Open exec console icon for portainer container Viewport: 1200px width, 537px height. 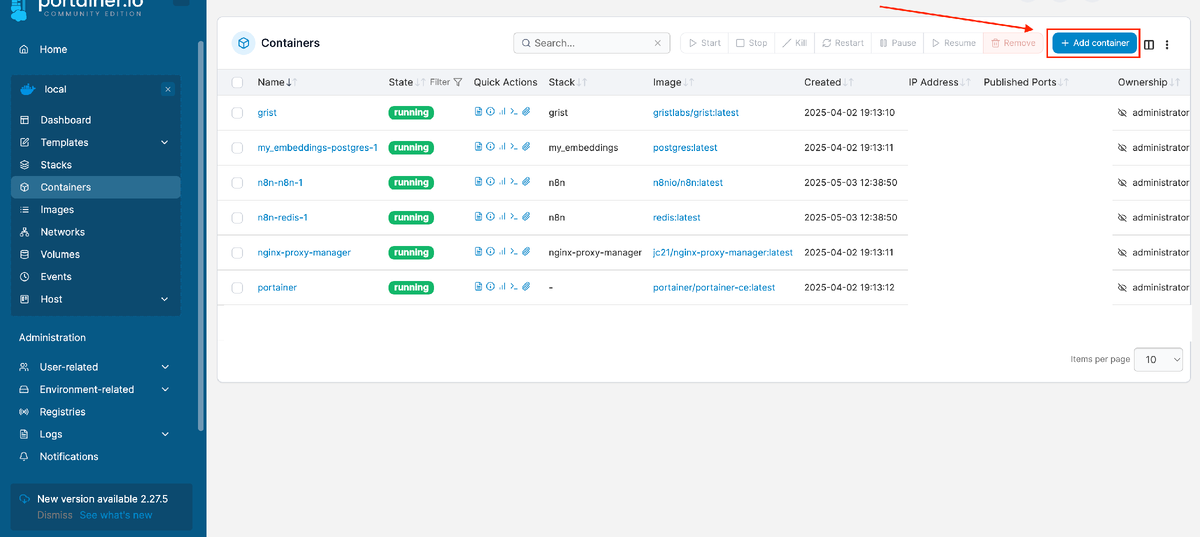514,287
